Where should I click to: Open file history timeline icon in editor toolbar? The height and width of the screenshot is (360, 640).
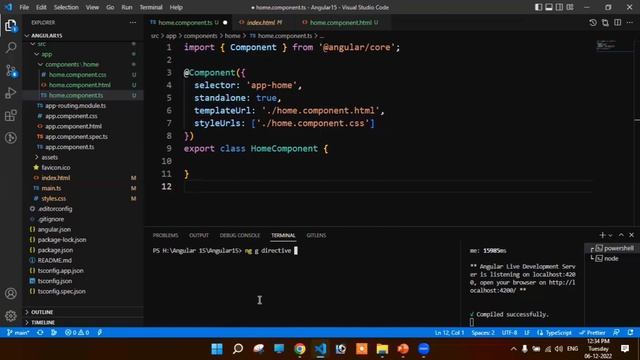[x=593, y=22]
